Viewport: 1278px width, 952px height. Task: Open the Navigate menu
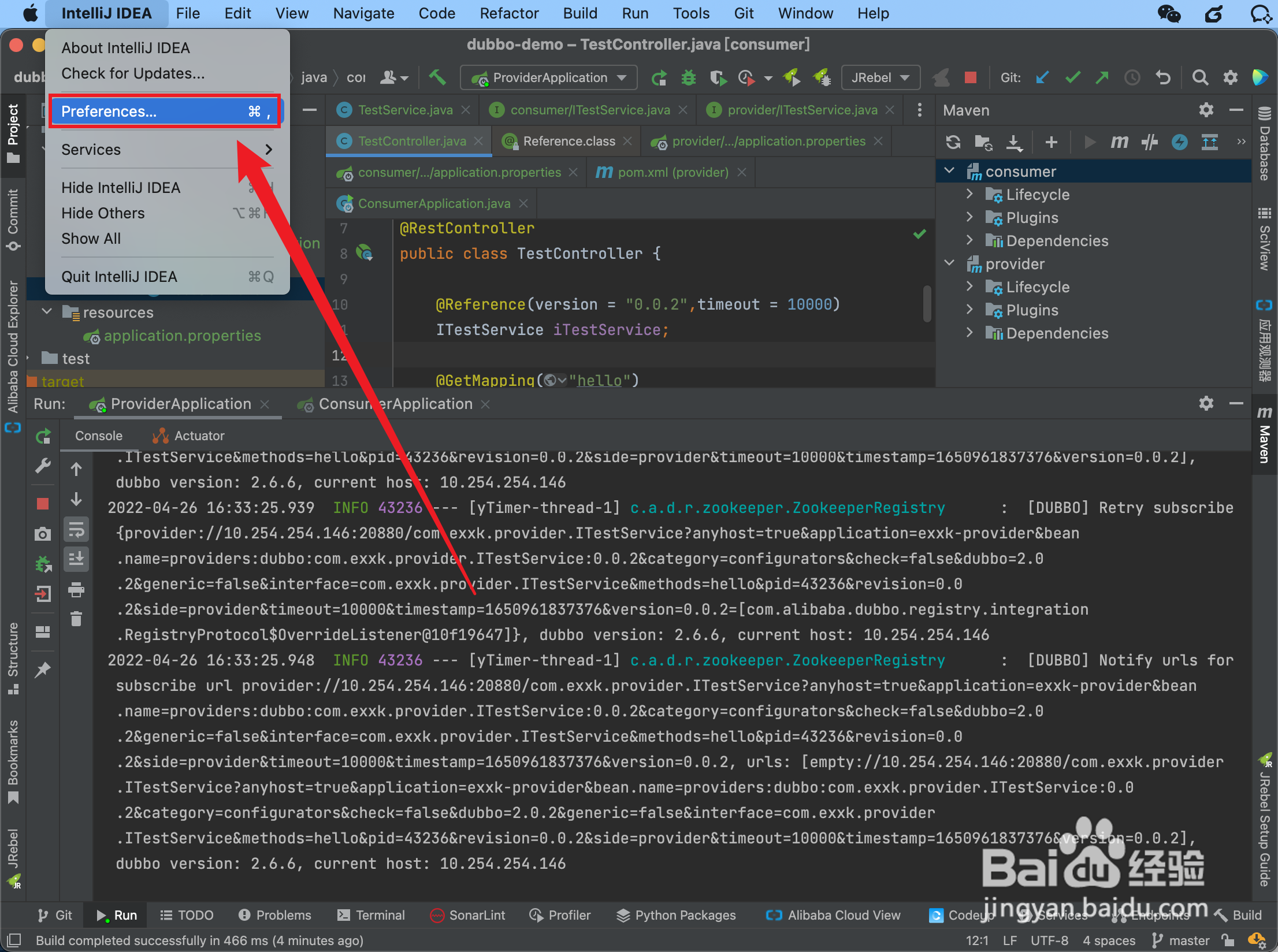363,13
